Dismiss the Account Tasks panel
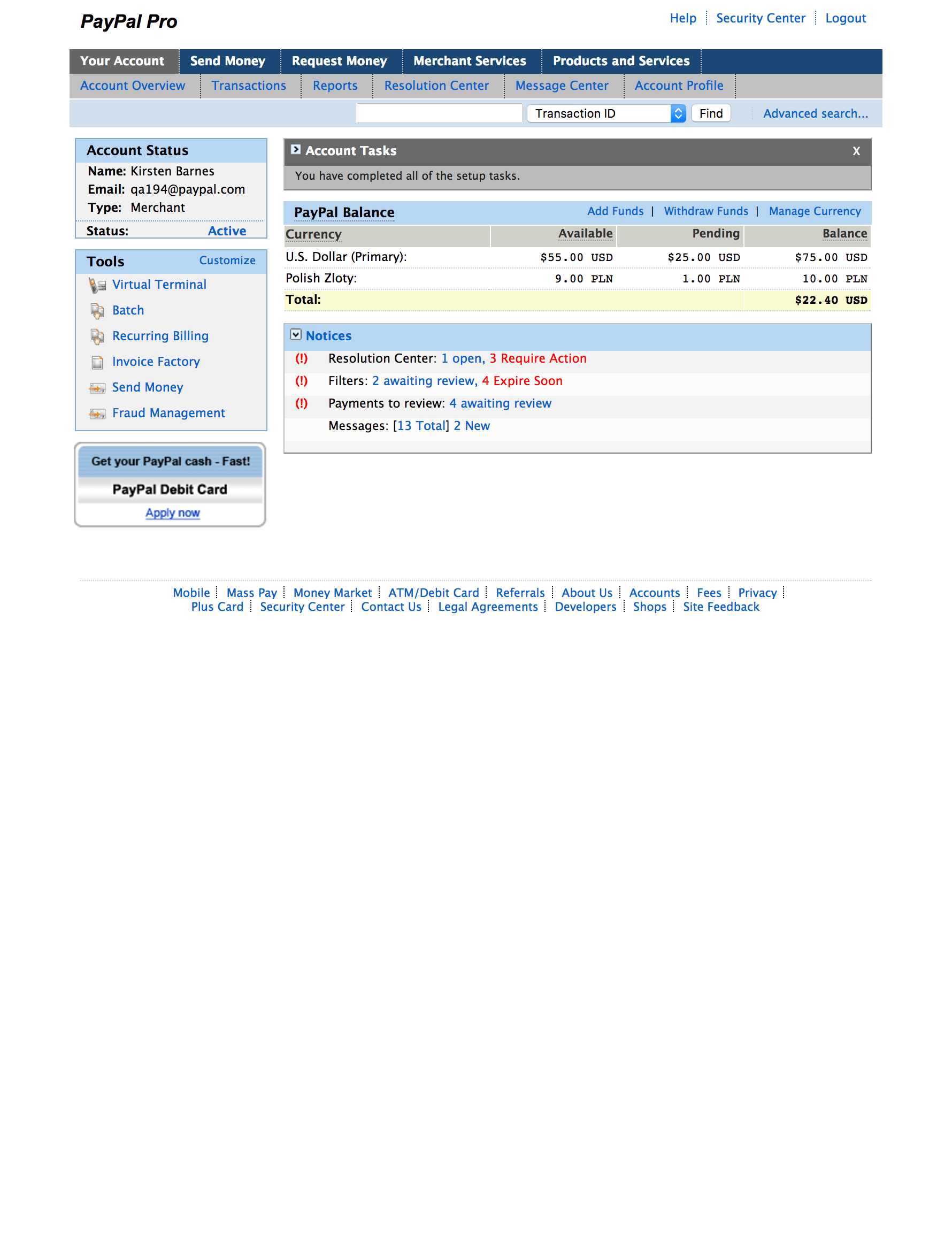This screenshot has width=952, height=1241. [856, 151]
